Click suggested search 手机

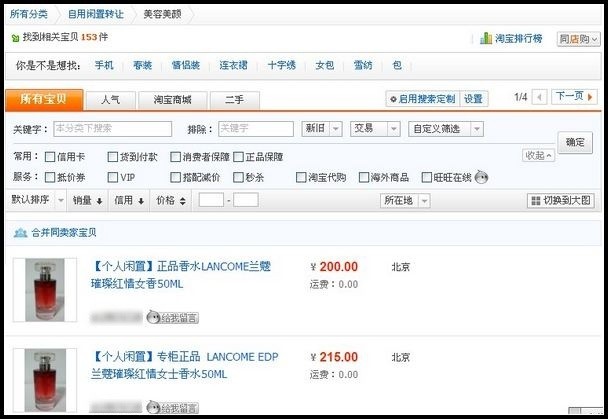pos(104,65)
